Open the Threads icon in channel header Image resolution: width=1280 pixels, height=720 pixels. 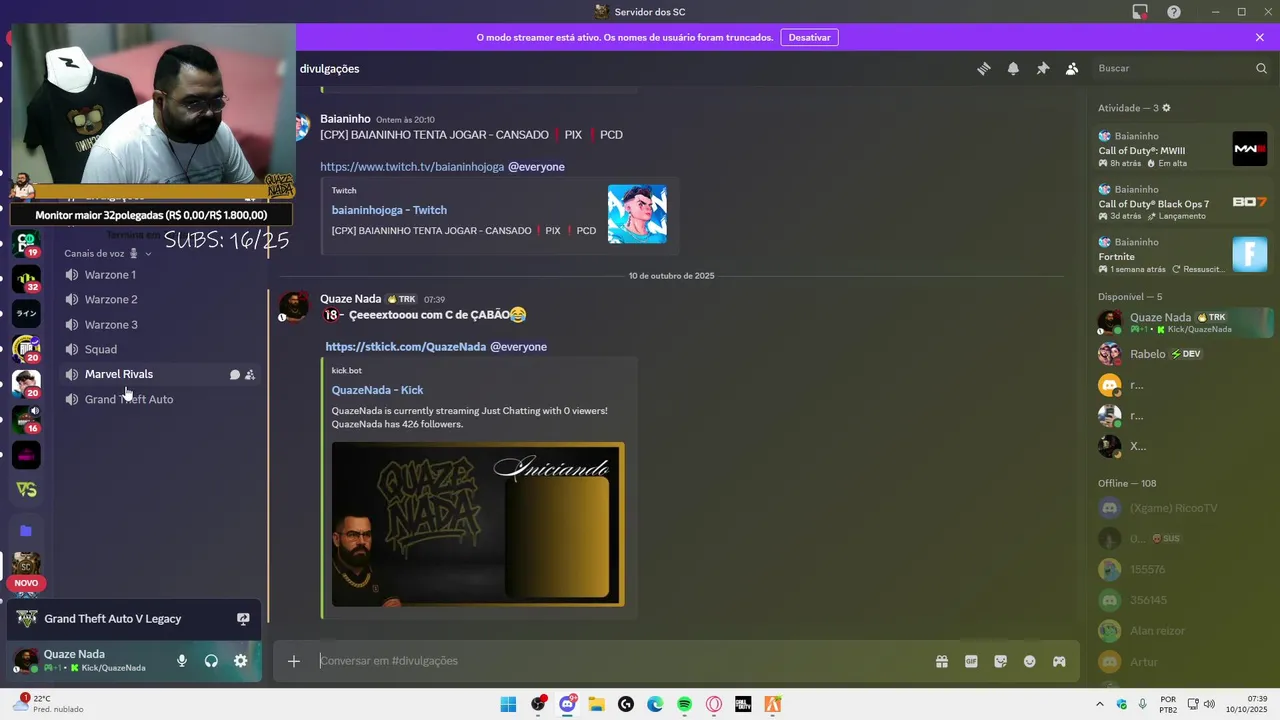984,68
